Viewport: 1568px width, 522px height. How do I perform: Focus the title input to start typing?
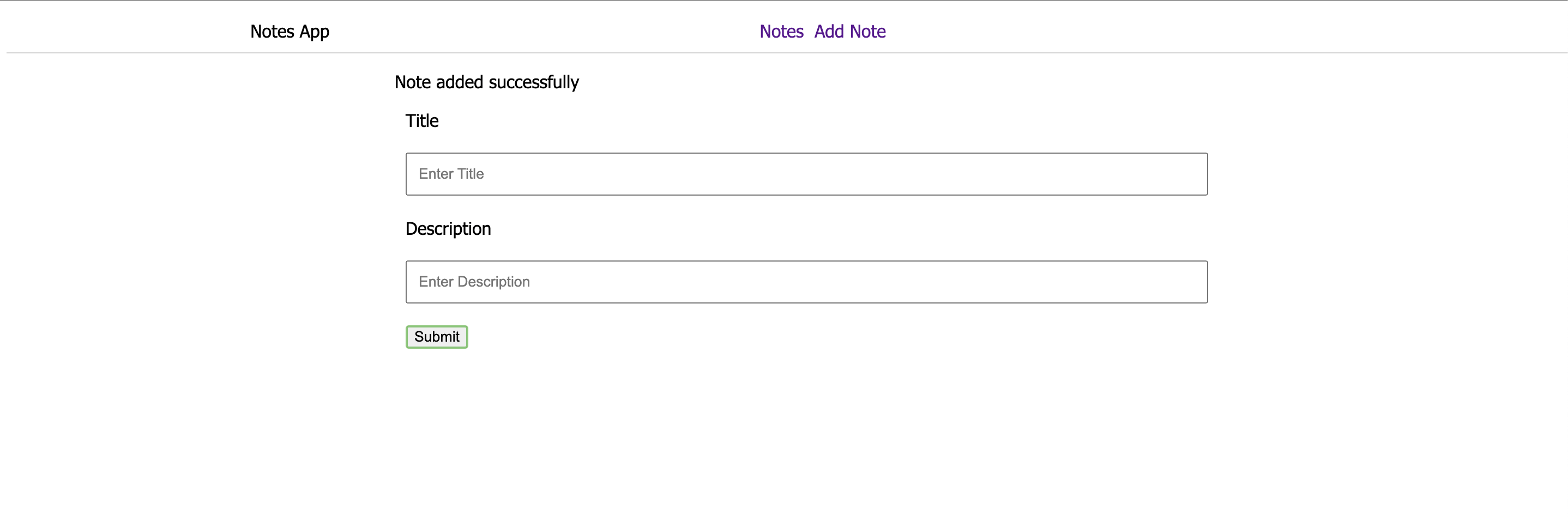click(x=806, y=174)
